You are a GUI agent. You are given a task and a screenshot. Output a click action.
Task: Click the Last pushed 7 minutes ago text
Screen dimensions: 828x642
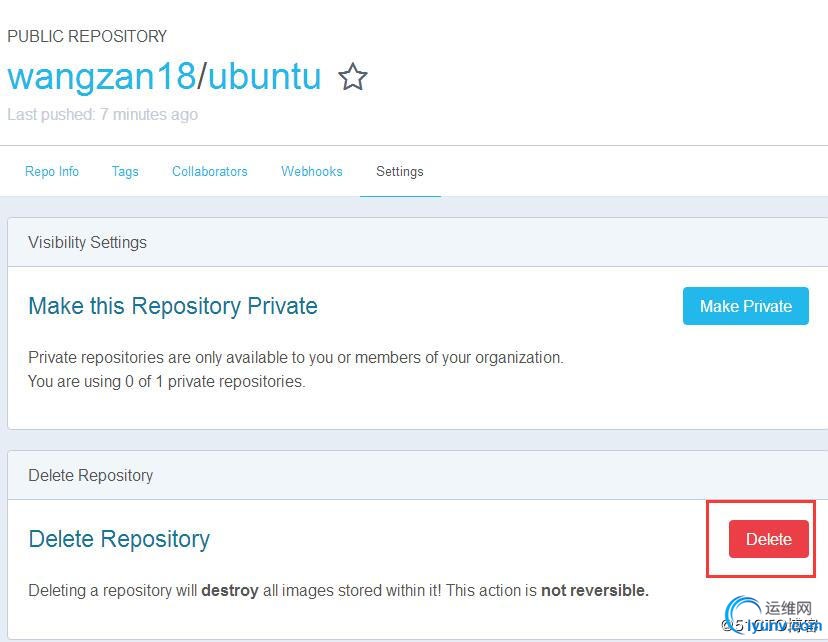click(x=102, y=115)
